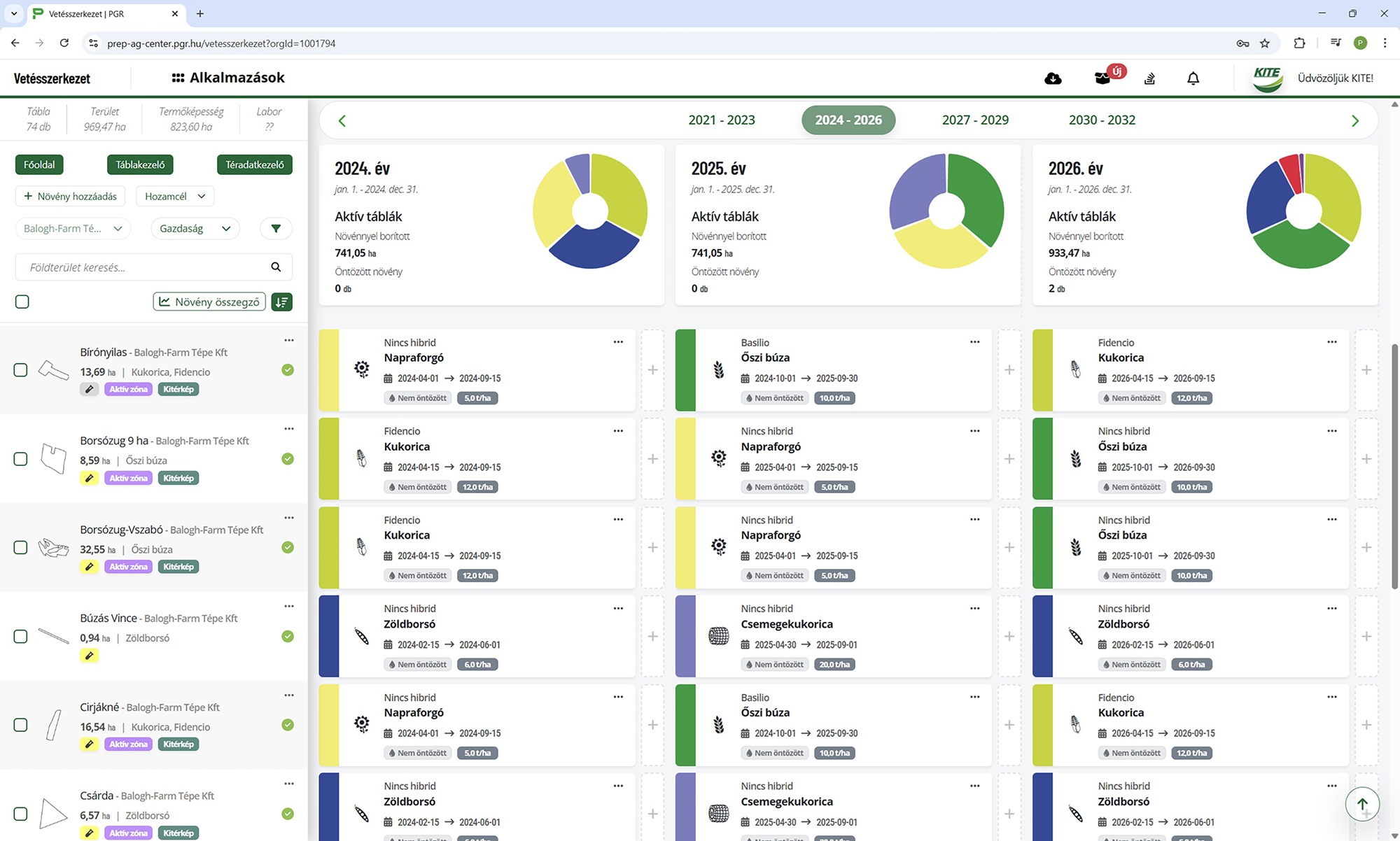Open the notifications bell icon
The width and height of the screenshot is (1400, 841).
coord(1193,78)
